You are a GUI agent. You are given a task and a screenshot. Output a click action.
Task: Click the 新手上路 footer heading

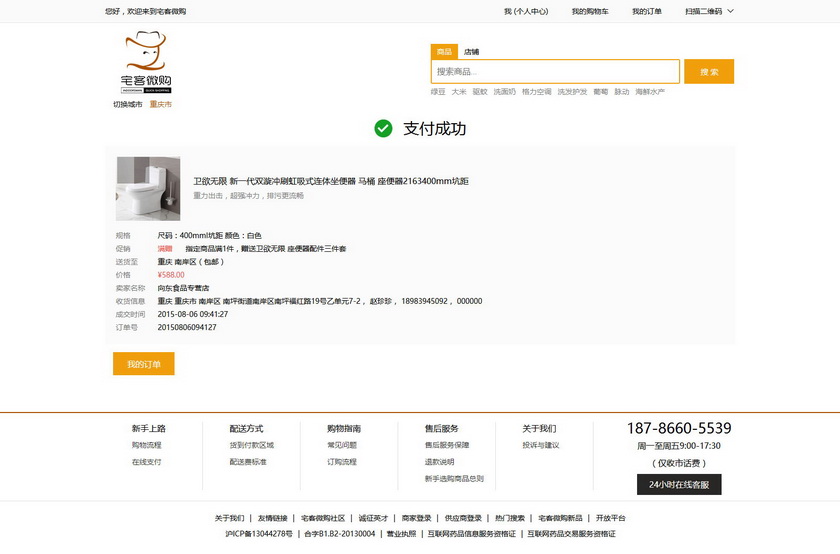click(x=149, y=429)
